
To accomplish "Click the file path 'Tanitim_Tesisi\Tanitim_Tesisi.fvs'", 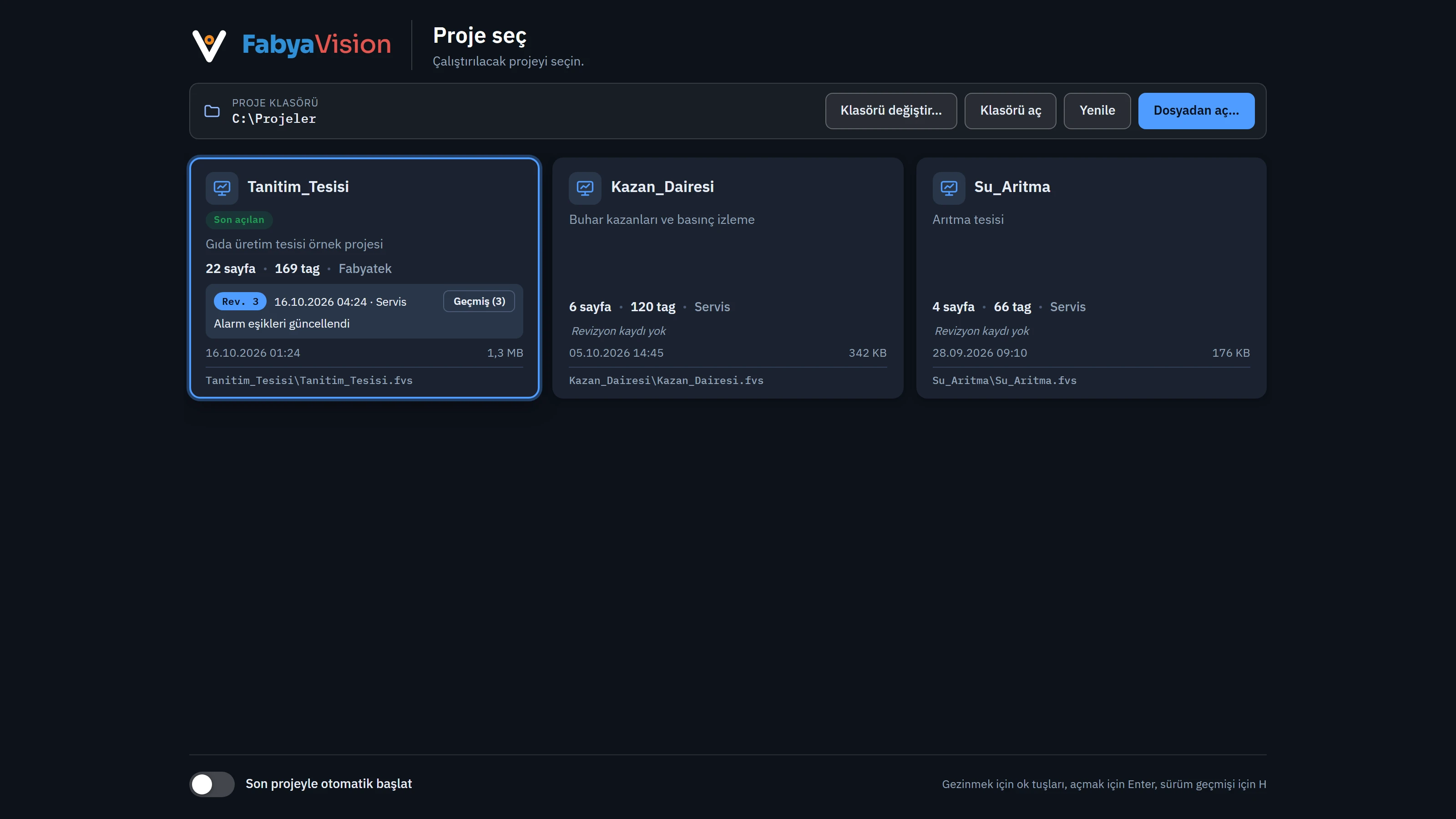I will point(309,380).
